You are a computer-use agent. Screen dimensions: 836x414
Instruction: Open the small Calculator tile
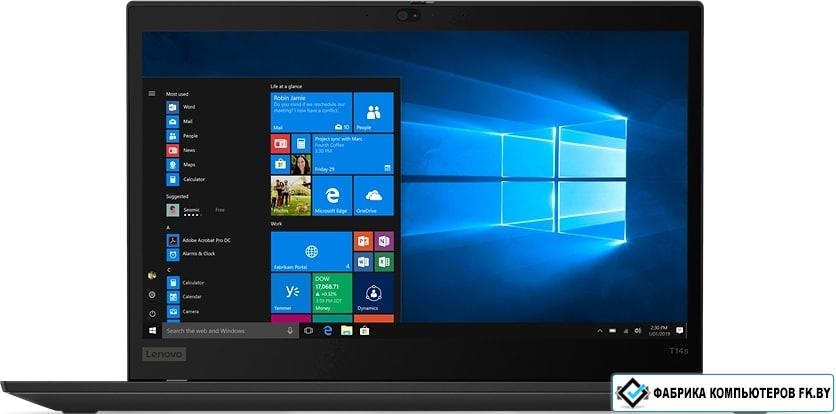click(x=301, y=144)
